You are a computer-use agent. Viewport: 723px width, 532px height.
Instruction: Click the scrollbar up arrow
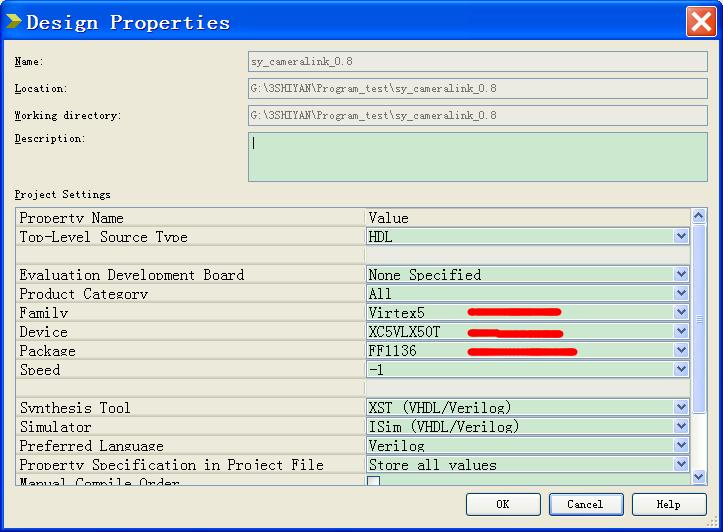click(699, 216)
